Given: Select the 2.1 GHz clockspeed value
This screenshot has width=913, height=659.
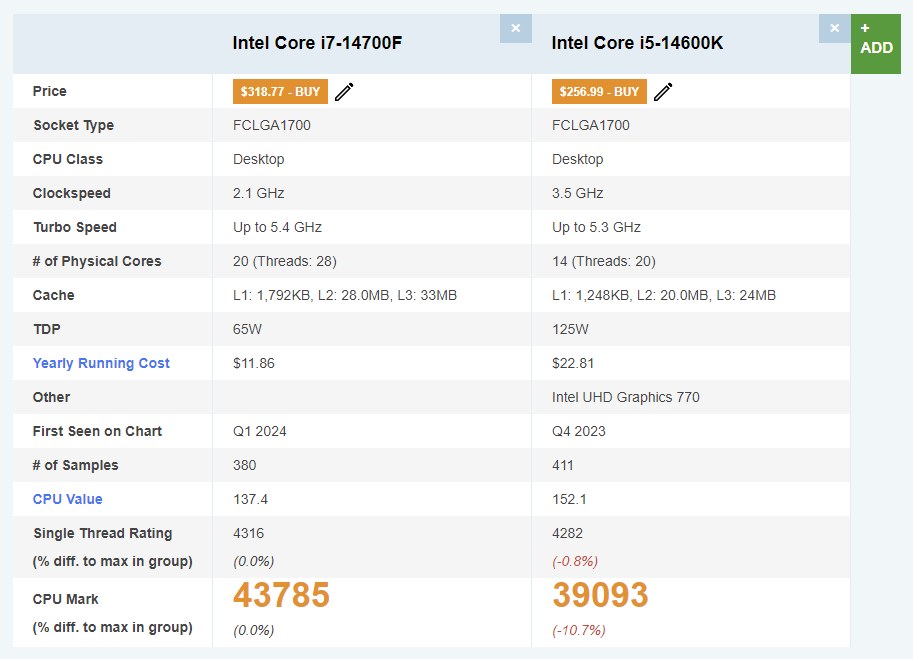Looking at the screenshot, I should point(259,193).
